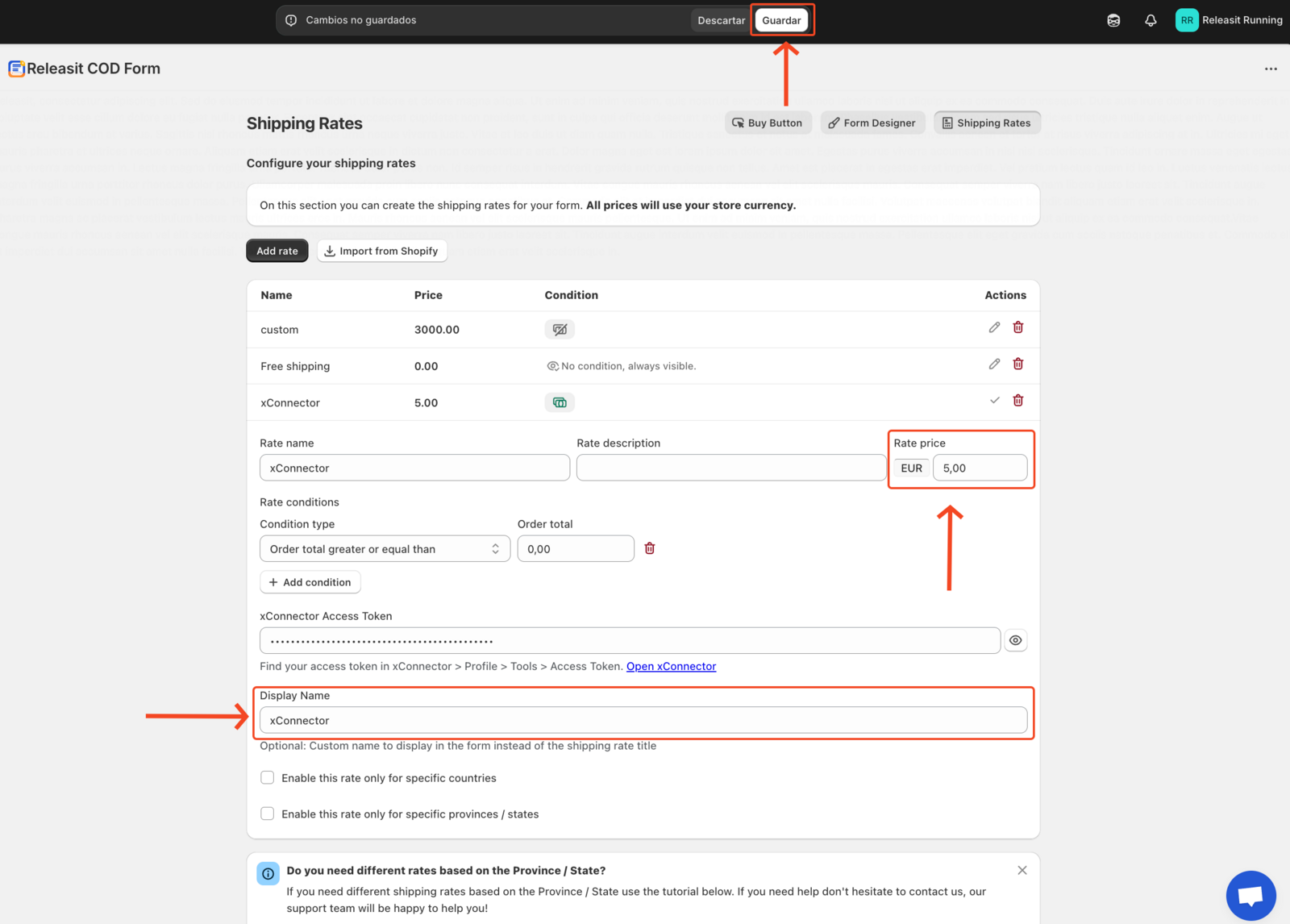Open the RR account avatar
This screenshot has height=924, width=1290.
point(1187,20)
